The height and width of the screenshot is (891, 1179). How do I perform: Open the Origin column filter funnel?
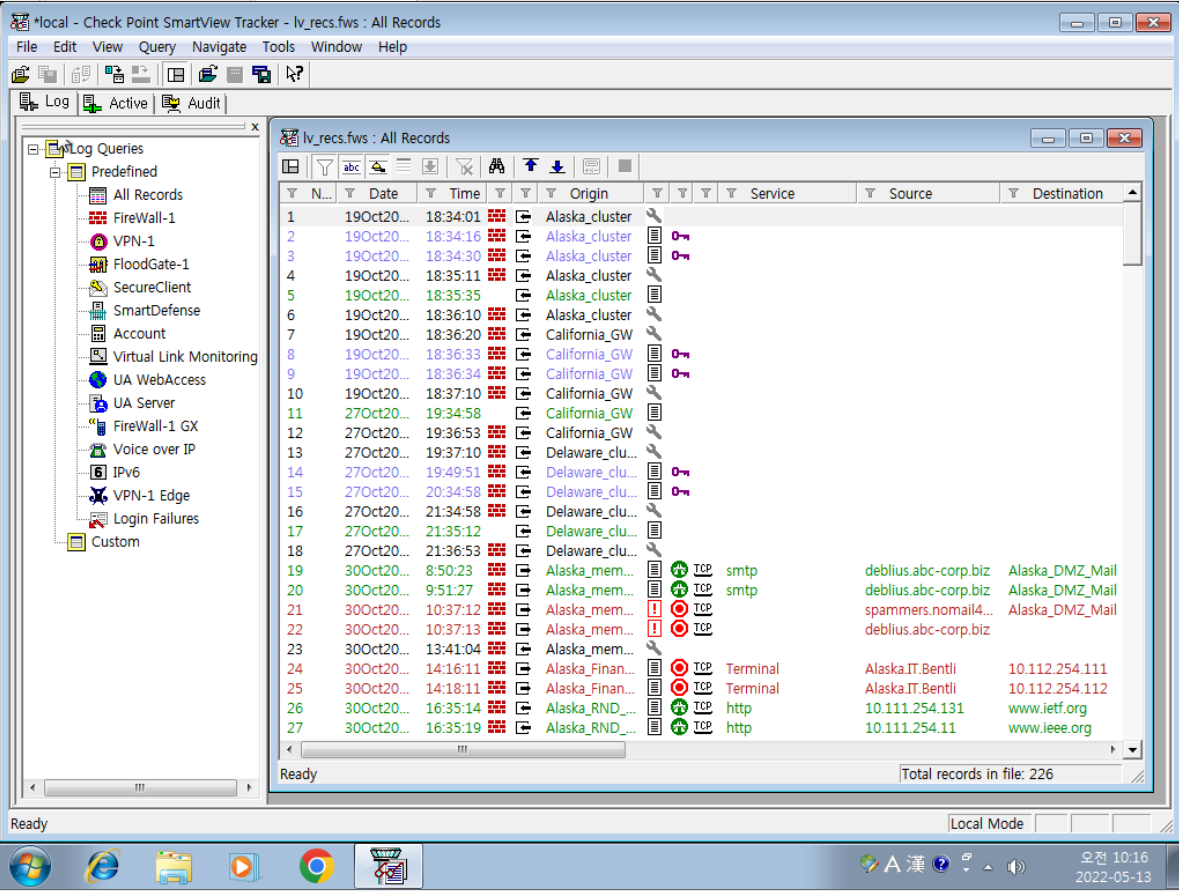550,193
